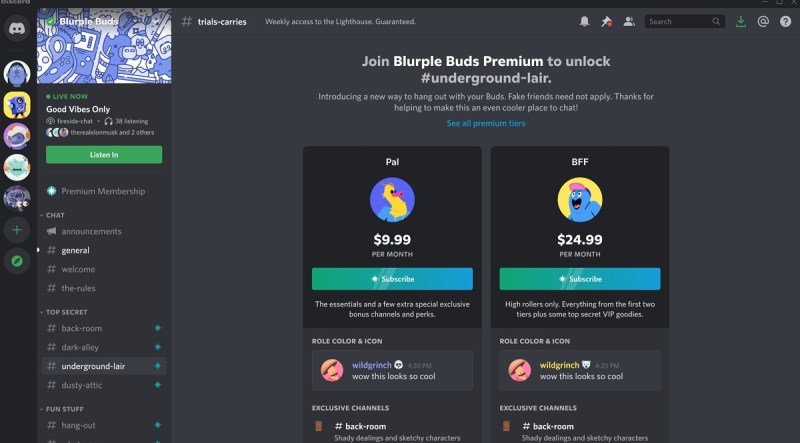The width and height of the screenshot is (800, 443).
Task: Expand Blurple Buds server dropdown arrow
Action: click(156, 22)
